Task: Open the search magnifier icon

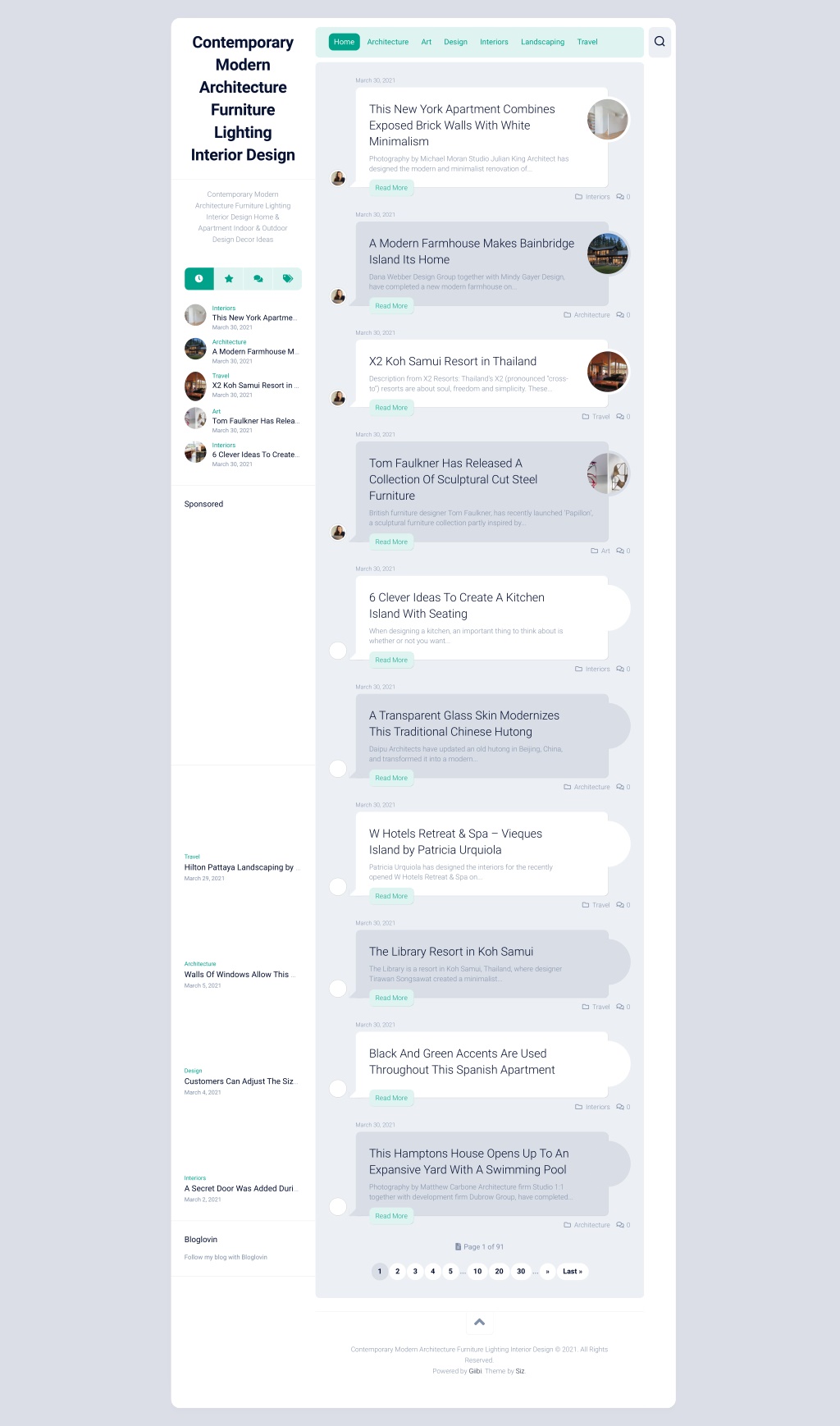Action: click(x=660, y=41)
